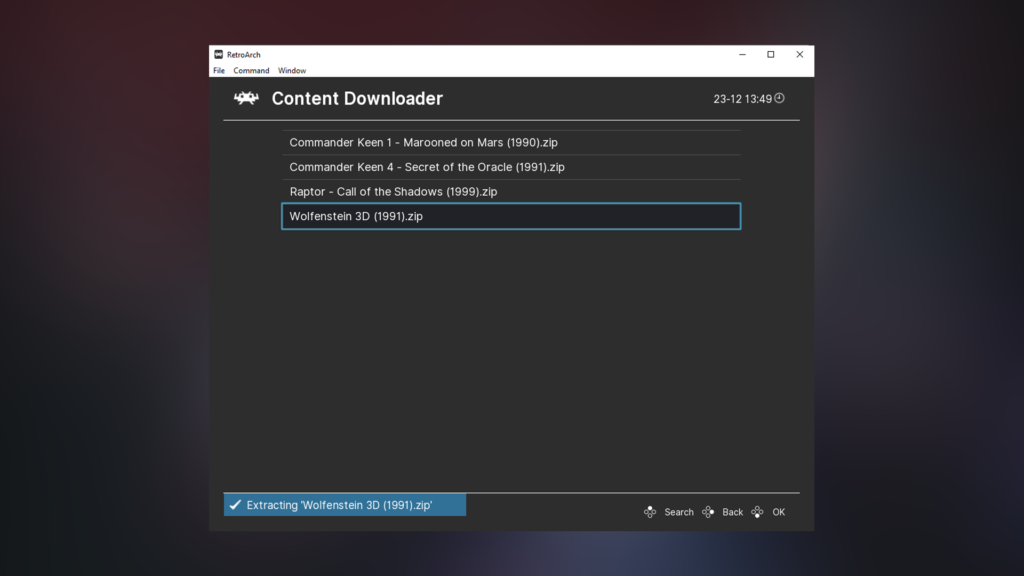This screenshot has width=1024, height=576.
Task: Select Commander Keen 1 - Marooned on Mars zip
Action: [511, 142]
